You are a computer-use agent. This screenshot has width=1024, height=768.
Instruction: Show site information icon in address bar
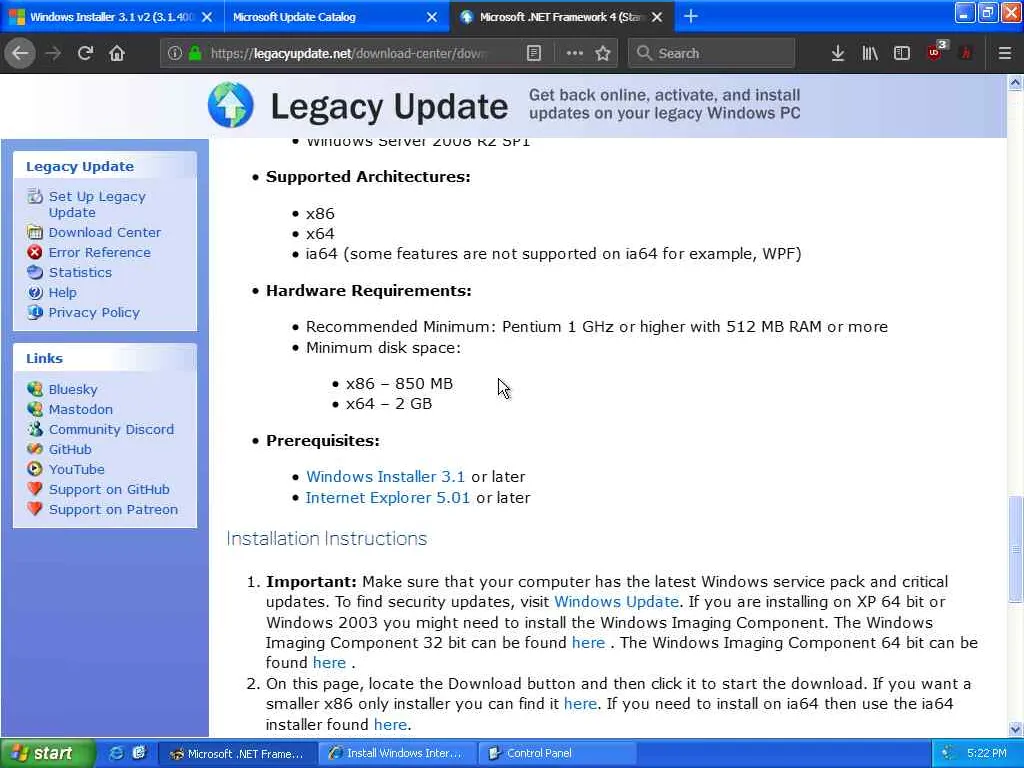click(174, 53)
